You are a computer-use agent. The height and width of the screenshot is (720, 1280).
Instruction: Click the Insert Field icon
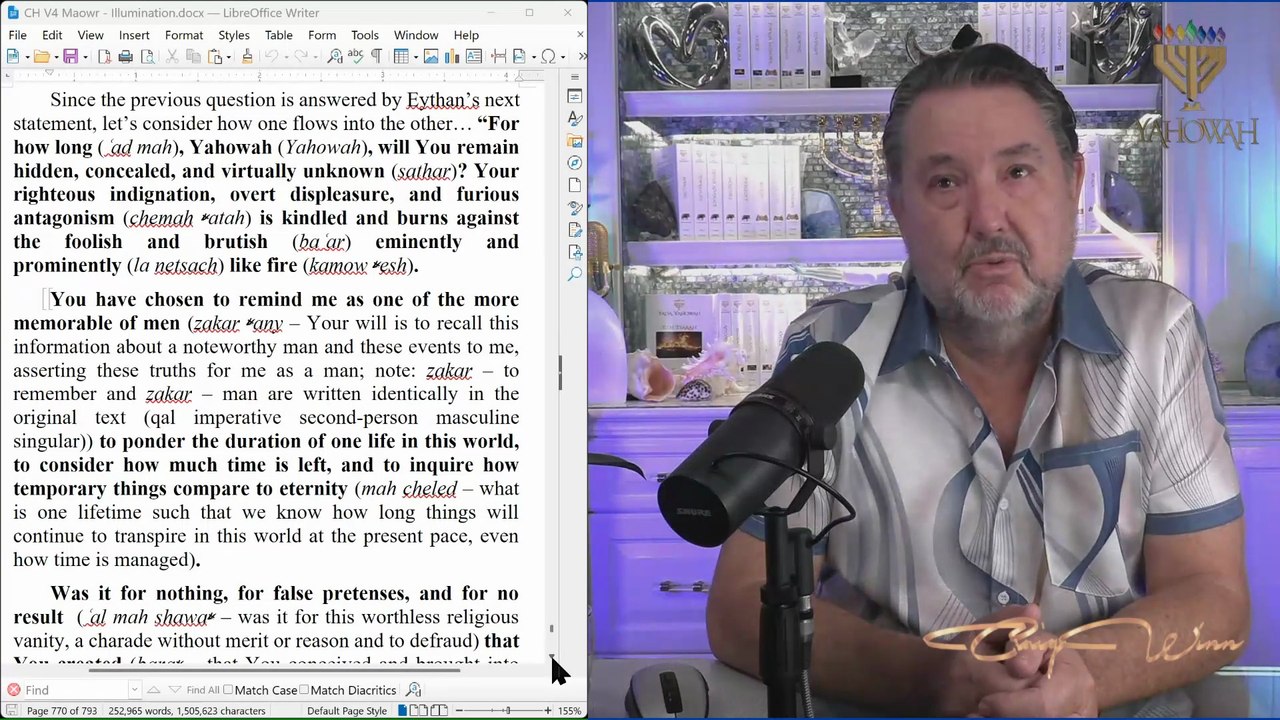519,56
